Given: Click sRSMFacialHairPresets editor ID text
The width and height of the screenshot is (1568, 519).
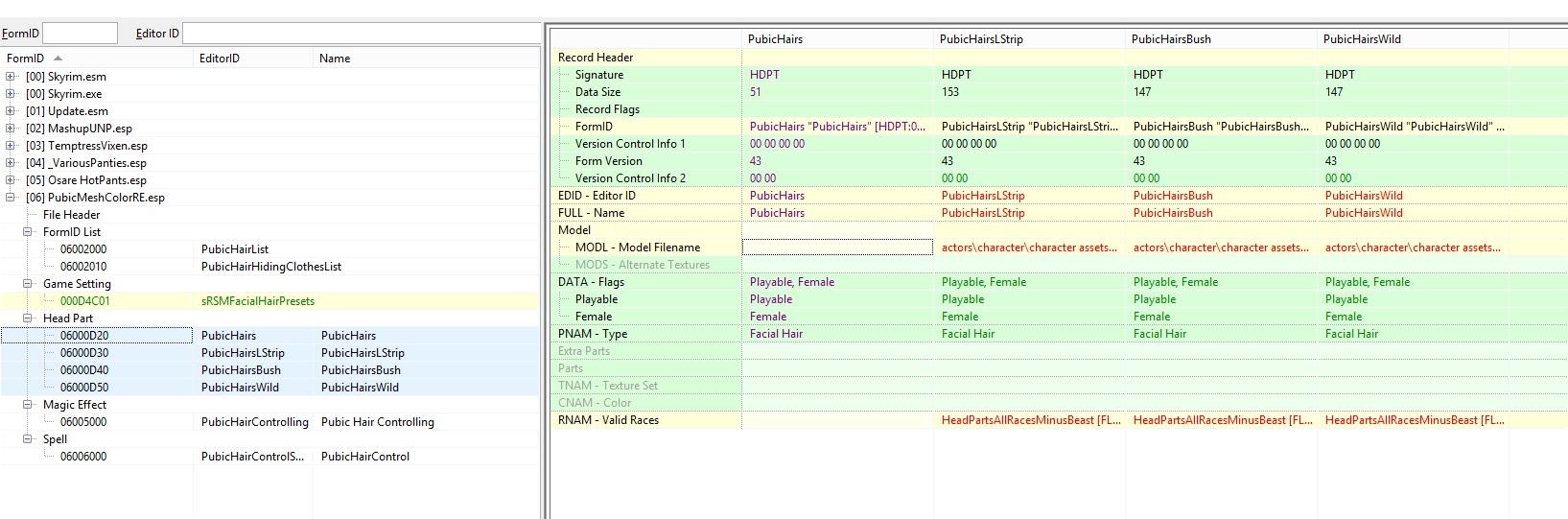Looking at the screenshot, I should tap(258, 301).
